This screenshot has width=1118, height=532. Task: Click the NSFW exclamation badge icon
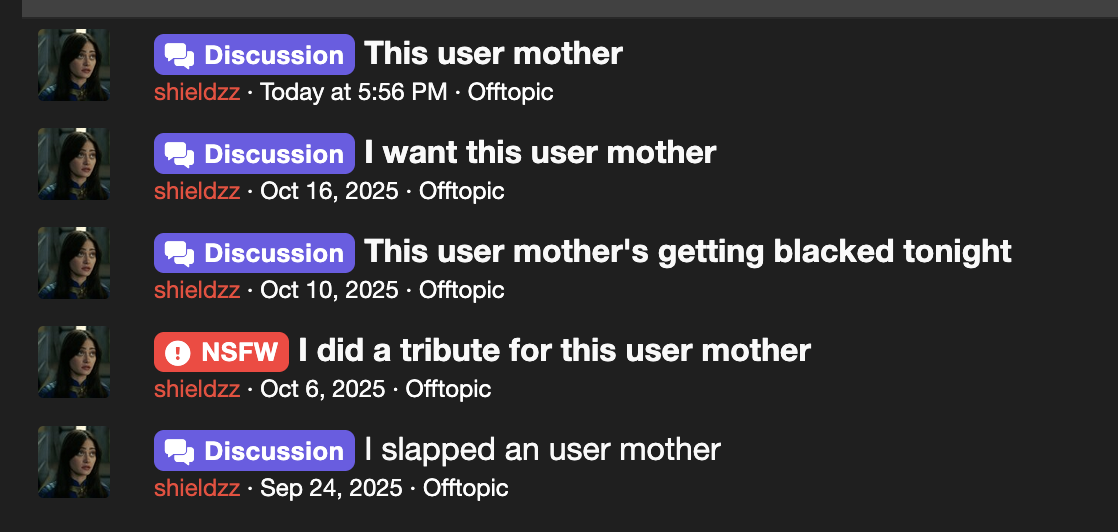pyautogui.click(x=177, y=352)
